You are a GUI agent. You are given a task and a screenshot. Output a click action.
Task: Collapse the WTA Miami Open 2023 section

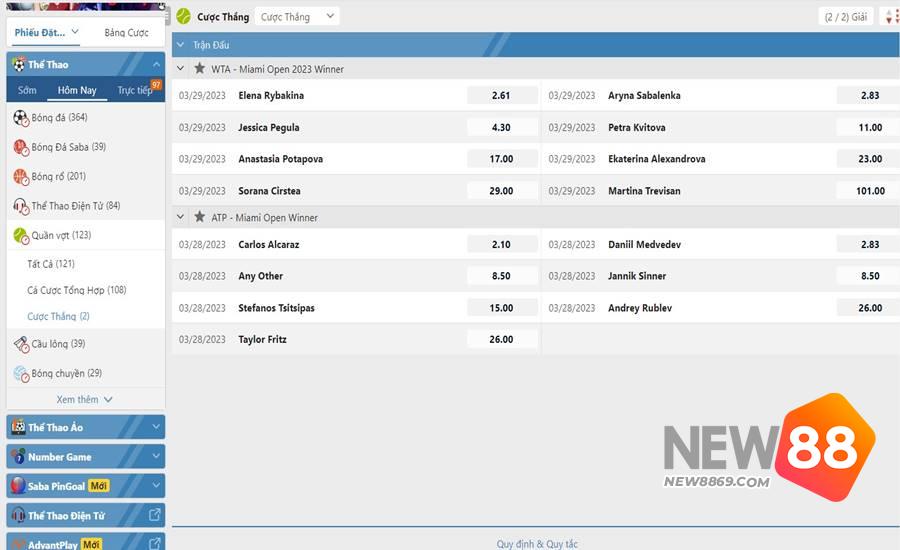tap(180, 69)
